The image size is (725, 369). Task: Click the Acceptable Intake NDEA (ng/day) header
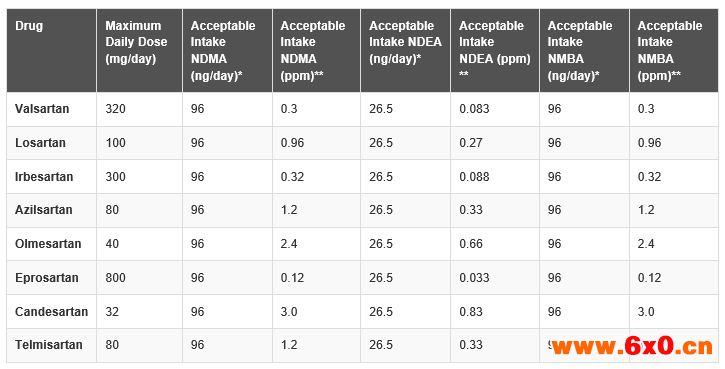coord(405,42)
